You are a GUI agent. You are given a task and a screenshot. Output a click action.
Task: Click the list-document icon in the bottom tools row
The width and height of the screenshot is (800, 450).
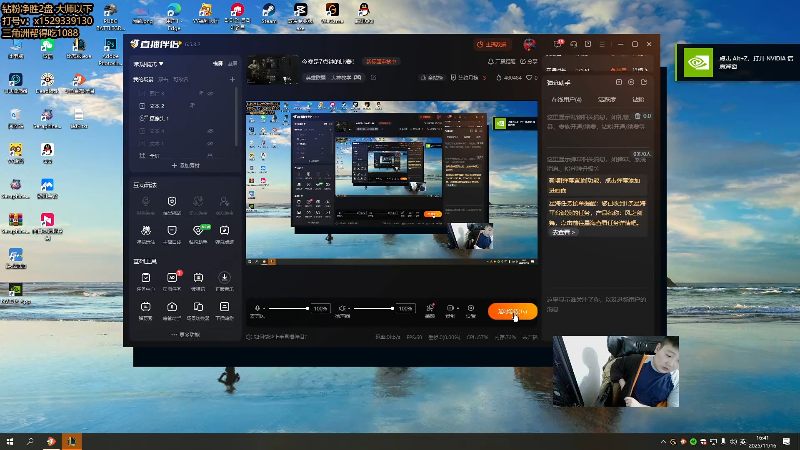point(224,307)
